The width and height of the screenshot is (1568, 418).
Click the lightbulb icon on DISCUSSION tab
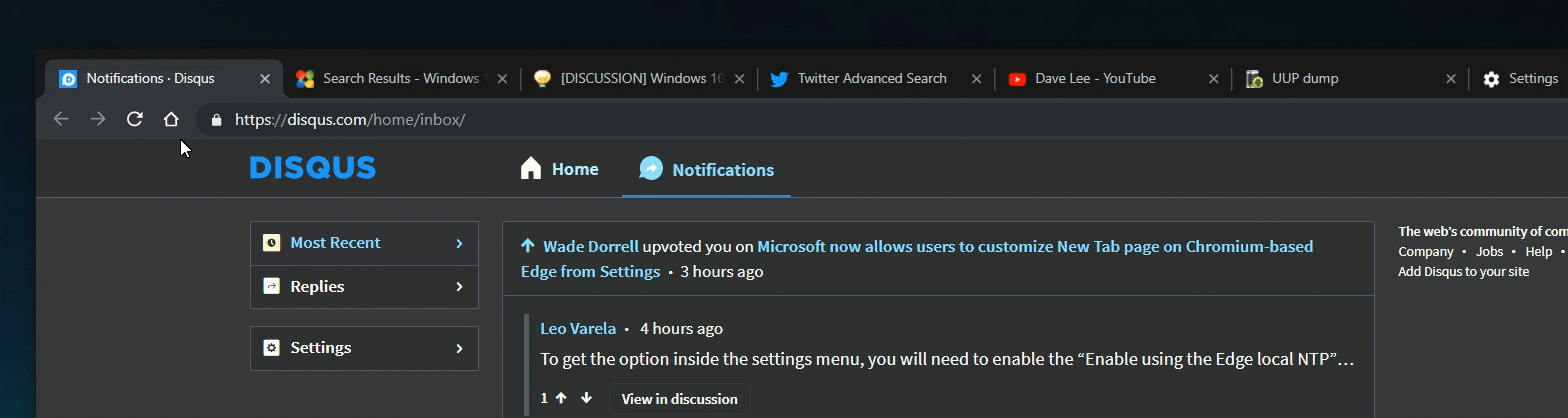tap(542, 79)
